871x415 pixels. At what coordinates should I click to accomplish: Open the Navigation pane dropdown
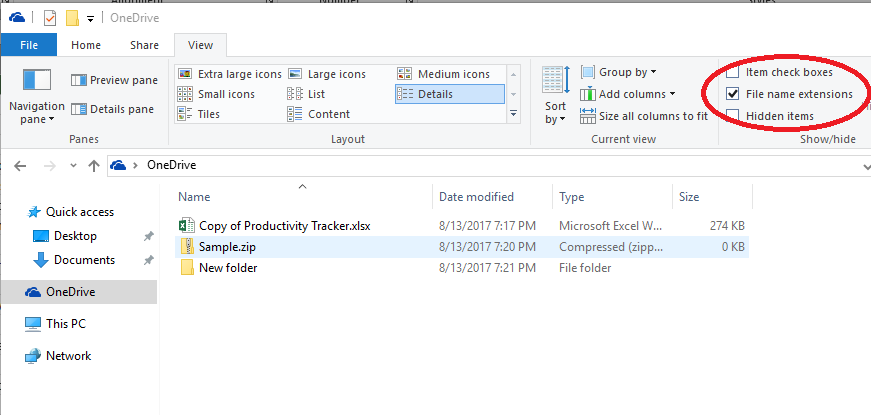(x=37, y=94)
